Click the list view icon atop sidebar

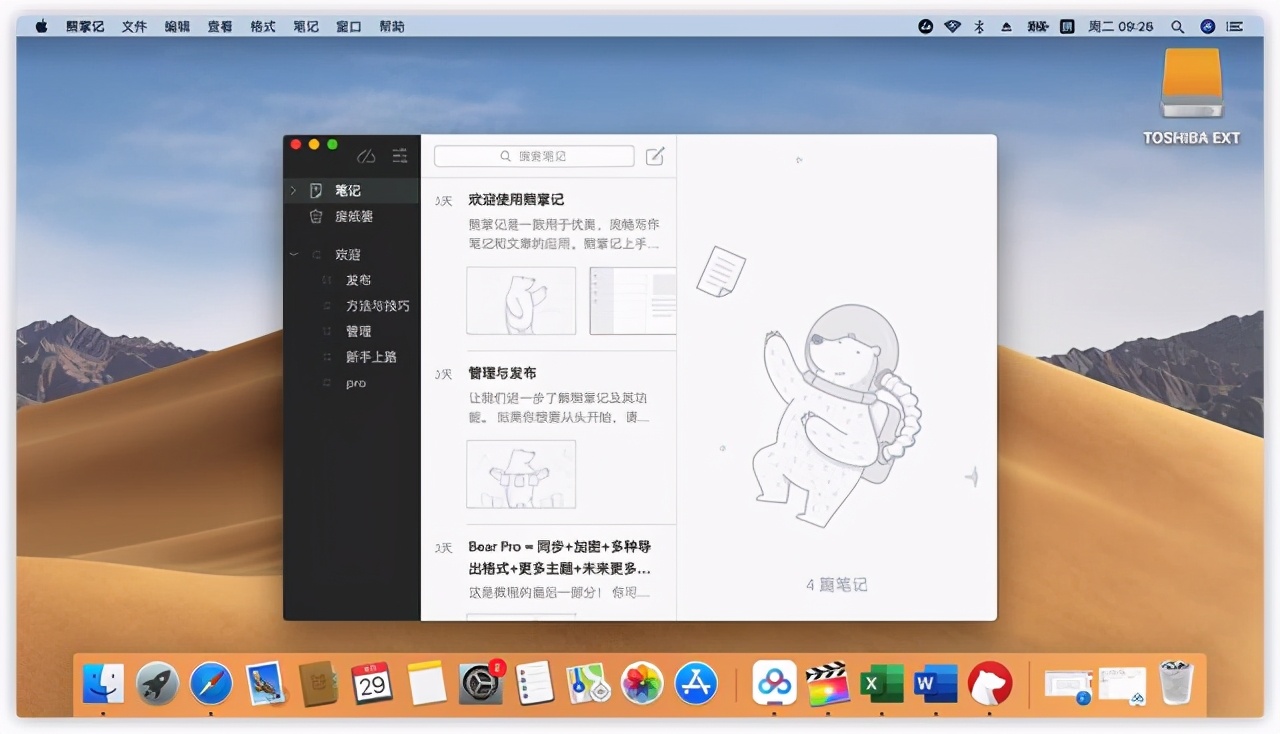pos(398,156)
